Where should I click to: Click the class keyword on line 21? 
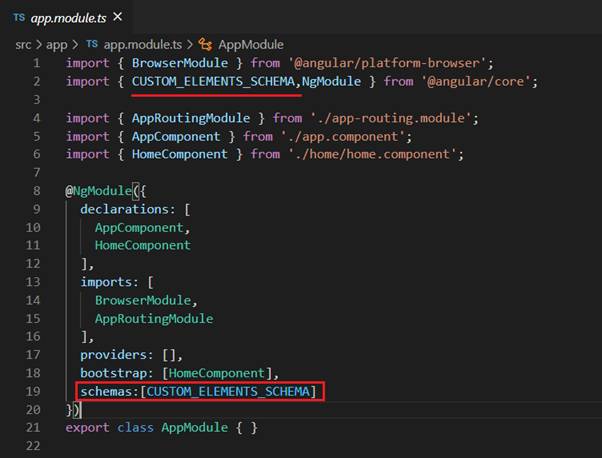(136, 428)
